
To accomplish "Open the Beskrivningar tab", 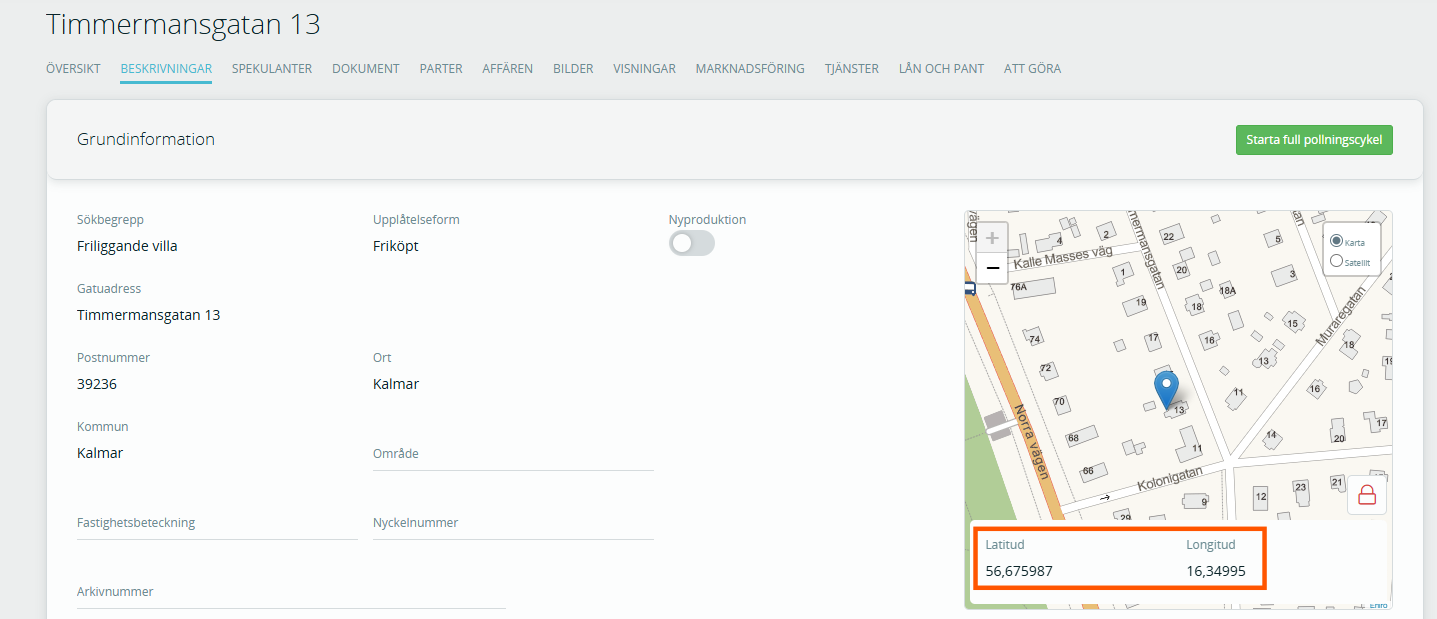I will click(x=166, y=69).
